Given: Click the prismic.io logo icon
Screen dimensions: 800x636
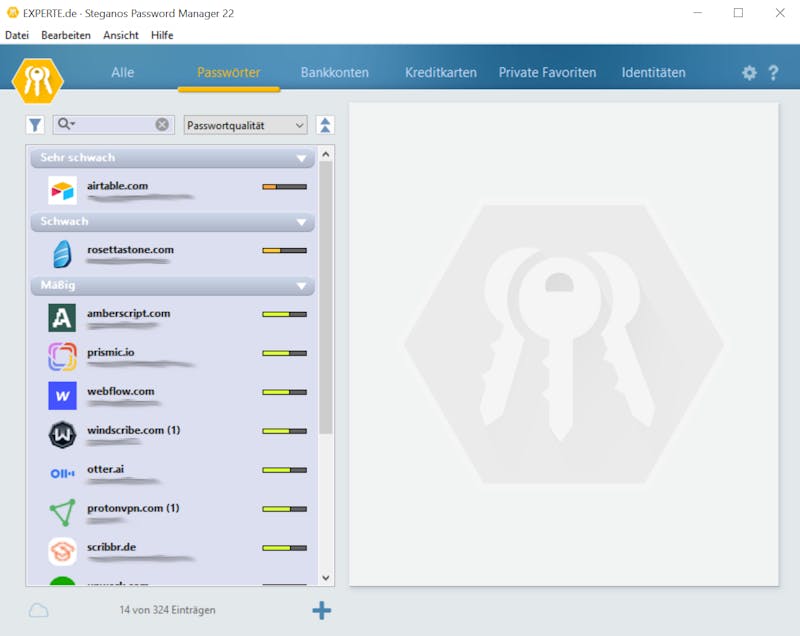Looking at the screenshot, I should [x=62, y=357].
